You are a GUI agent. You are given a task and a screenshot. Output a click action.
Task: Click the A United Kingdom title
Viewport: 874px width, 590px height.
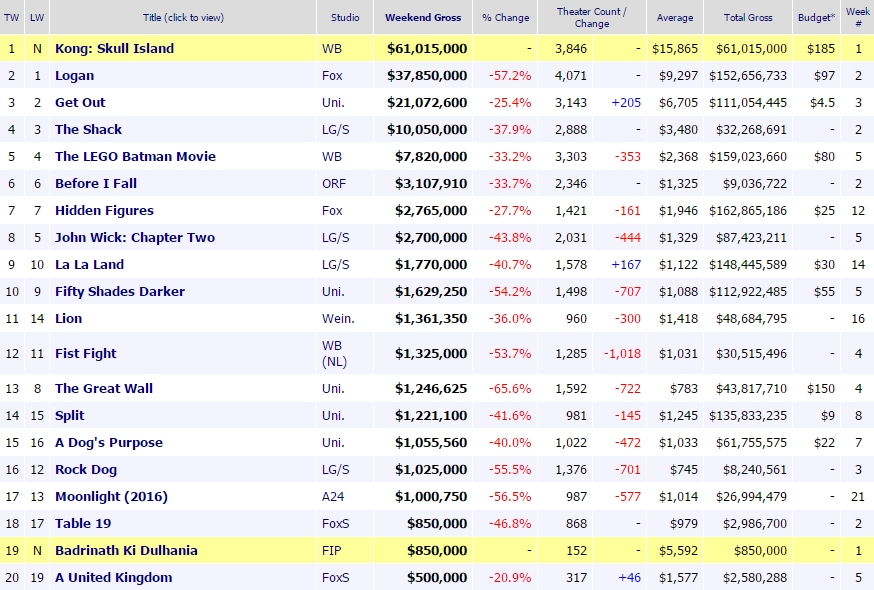coord(113,578)
